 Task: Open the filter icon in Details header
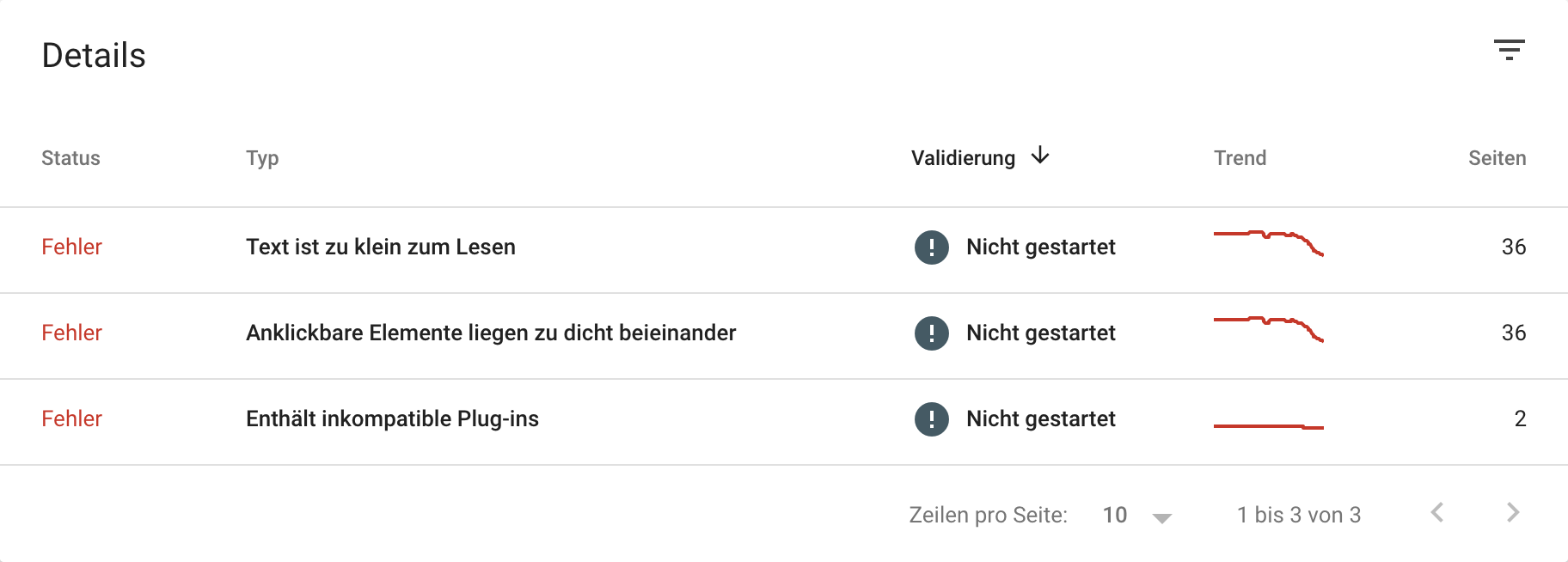pyautogui.click(x=1509, y=50)
